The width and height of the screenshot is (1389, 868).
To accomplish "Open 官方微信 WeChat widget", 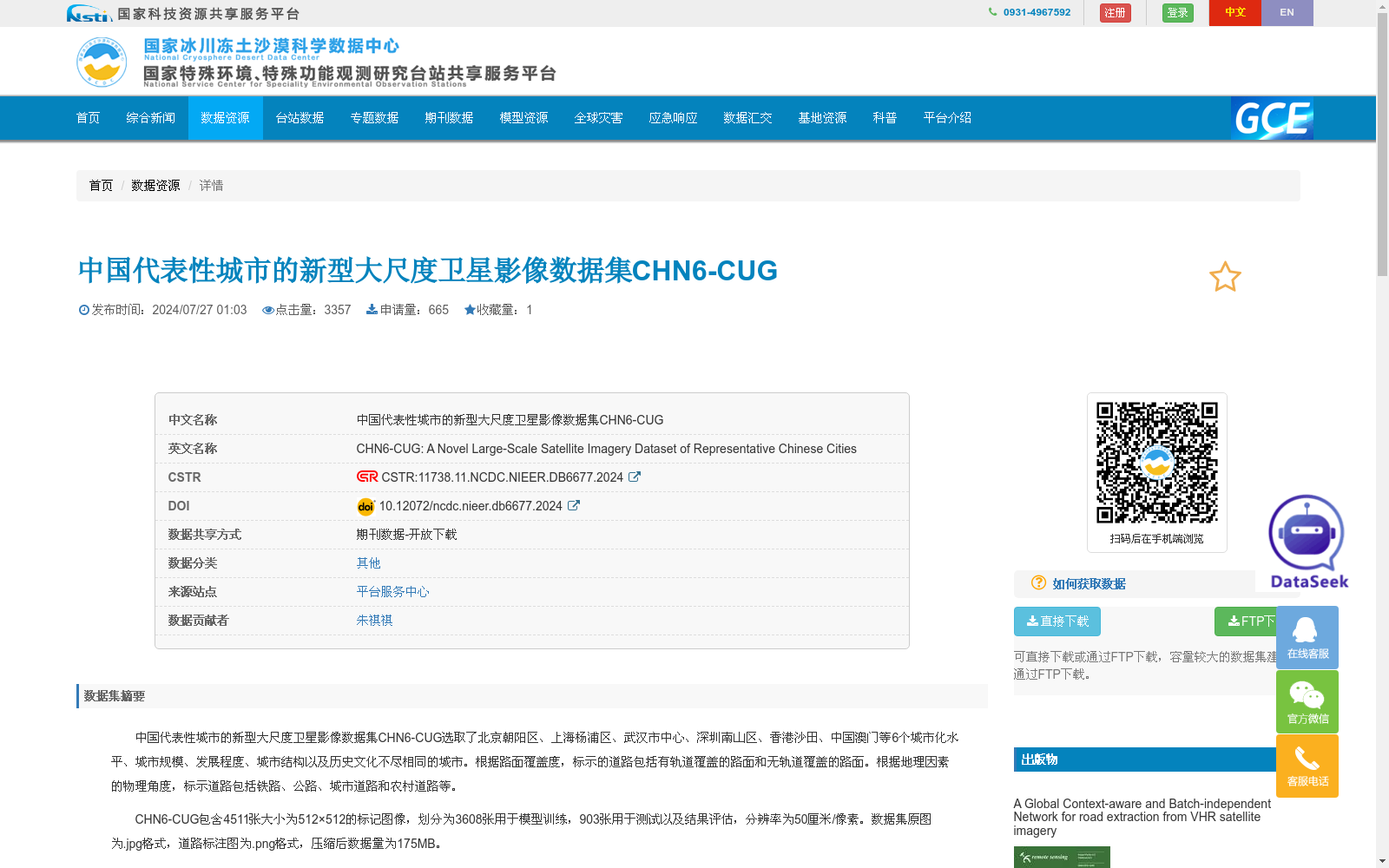I will coord(1307,701).
